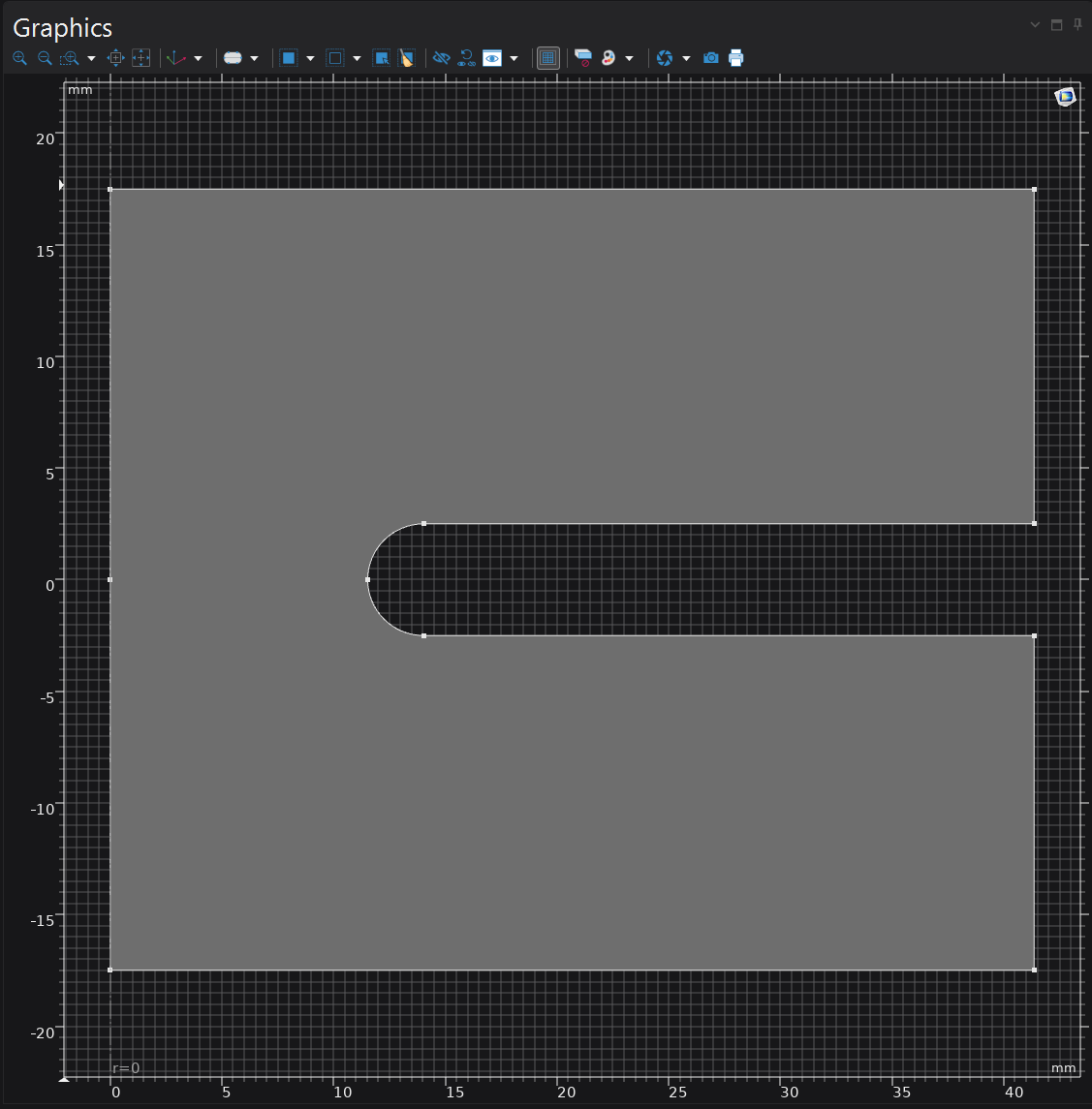This screenshot has height=1109, width=1092.
Task: Click the Print graphics icon
Action: (x=736, y=58)
